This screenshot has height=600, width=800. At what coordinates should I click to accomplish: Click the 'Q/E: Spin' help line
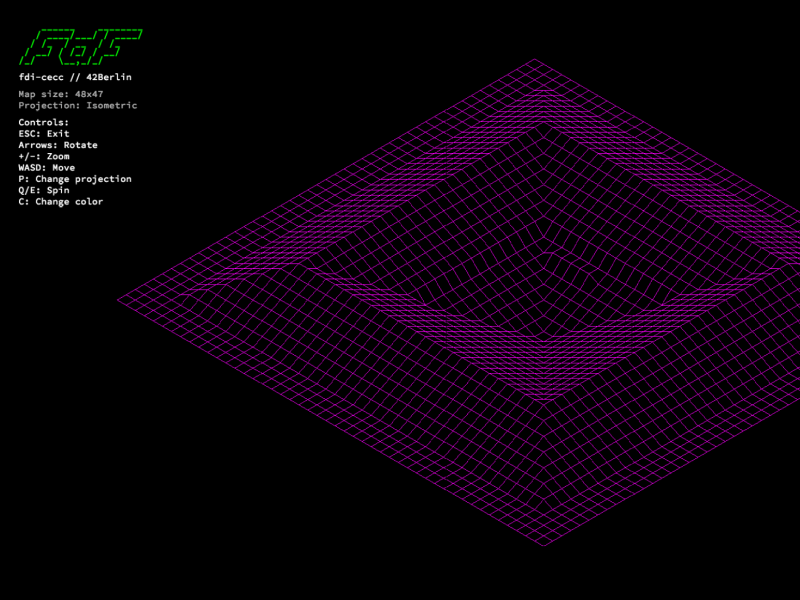point(44,190)
